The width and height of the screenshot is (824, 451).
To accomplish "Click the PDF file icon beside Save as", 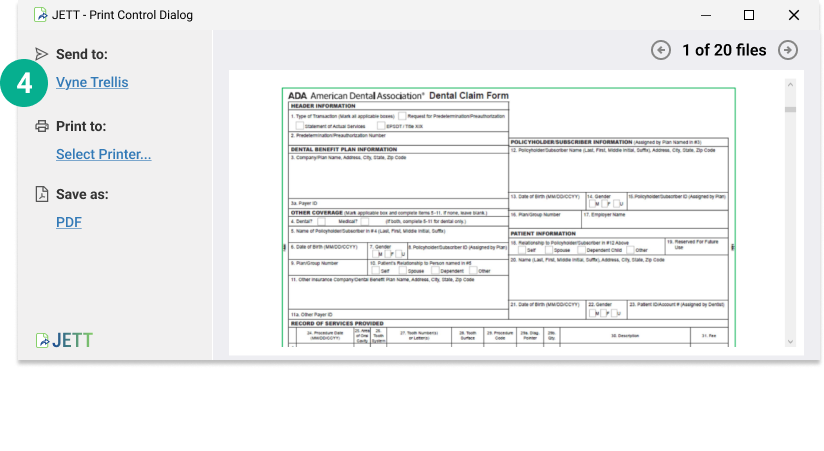I will coord(41,194).
